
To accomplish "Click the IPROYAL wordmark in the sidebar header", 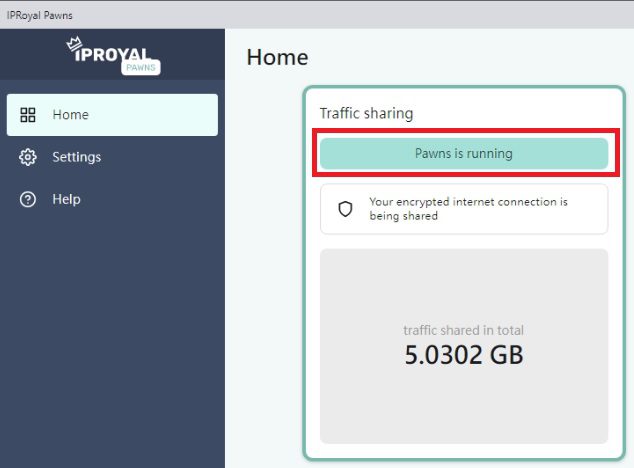I will tap(112, 54).
